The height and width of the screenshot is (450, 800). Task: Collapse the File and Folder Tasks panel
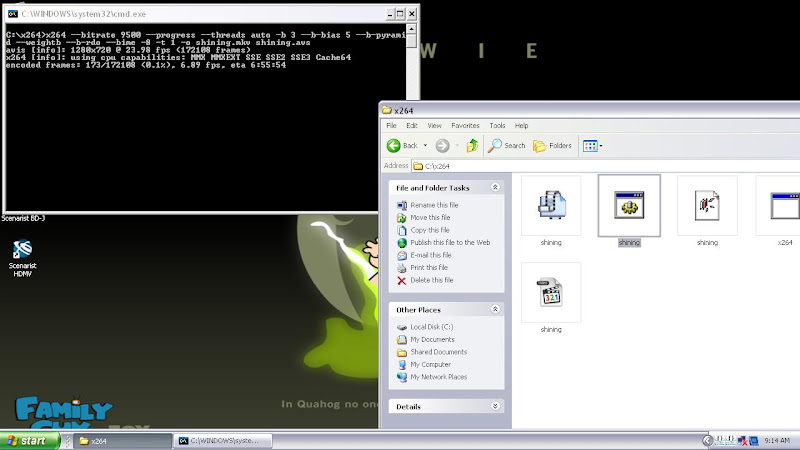495,187
